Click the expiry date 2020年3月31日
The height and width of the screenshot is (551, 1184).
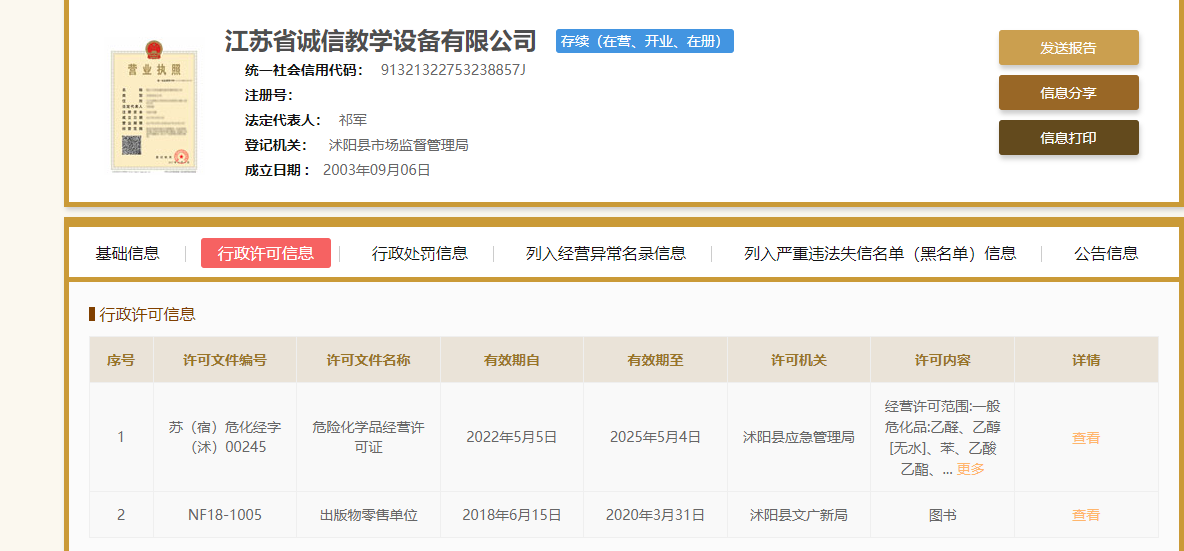[655, 515]
